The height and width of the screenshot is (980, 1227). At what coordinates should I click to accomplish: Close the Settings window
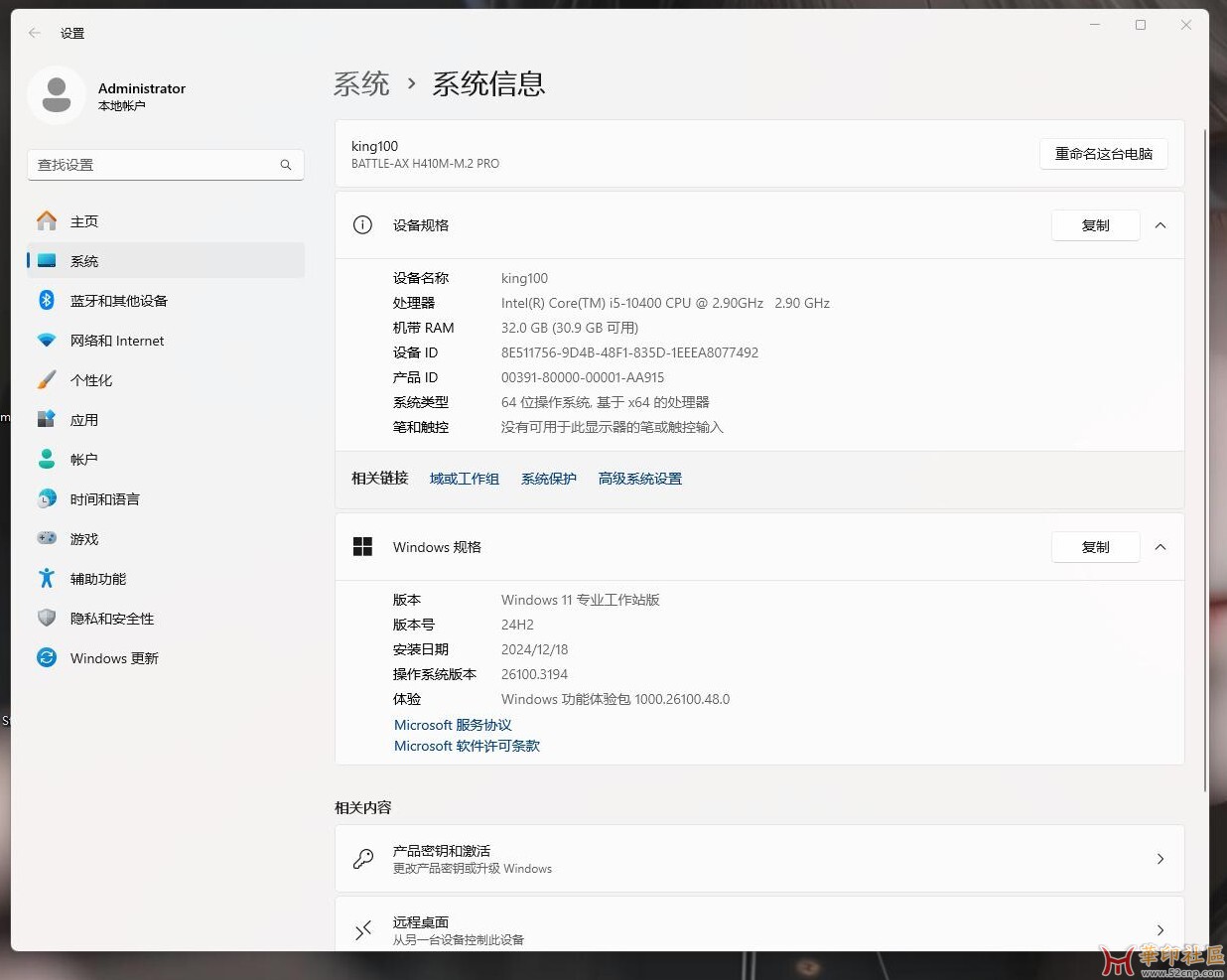pos(1186,25)
